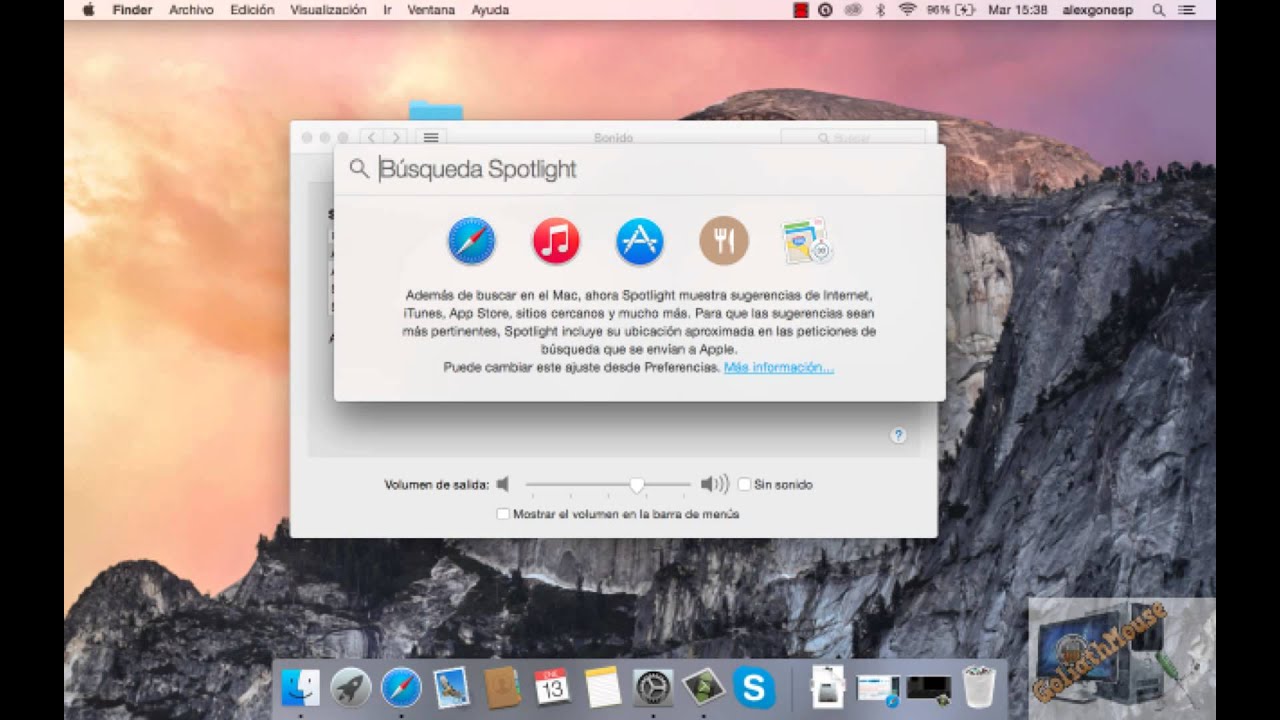This screenshot has height=720, width=1280.
Task: Click the Buscar field in Sonido window
Action: tap(853, 137)
